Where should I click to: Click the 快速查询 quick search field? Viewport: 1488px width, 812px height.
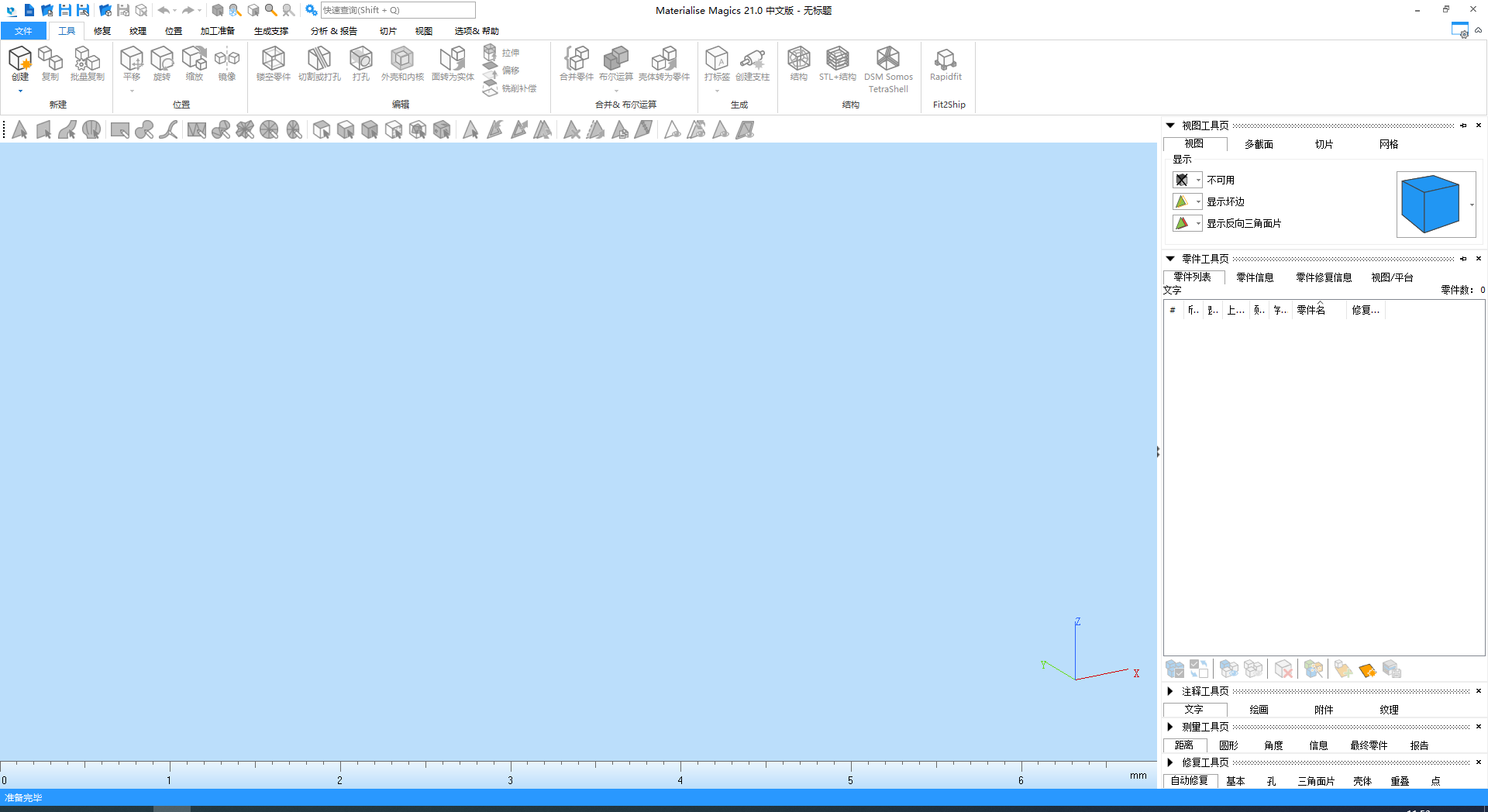pyautogui.click(x=398, y=10)
